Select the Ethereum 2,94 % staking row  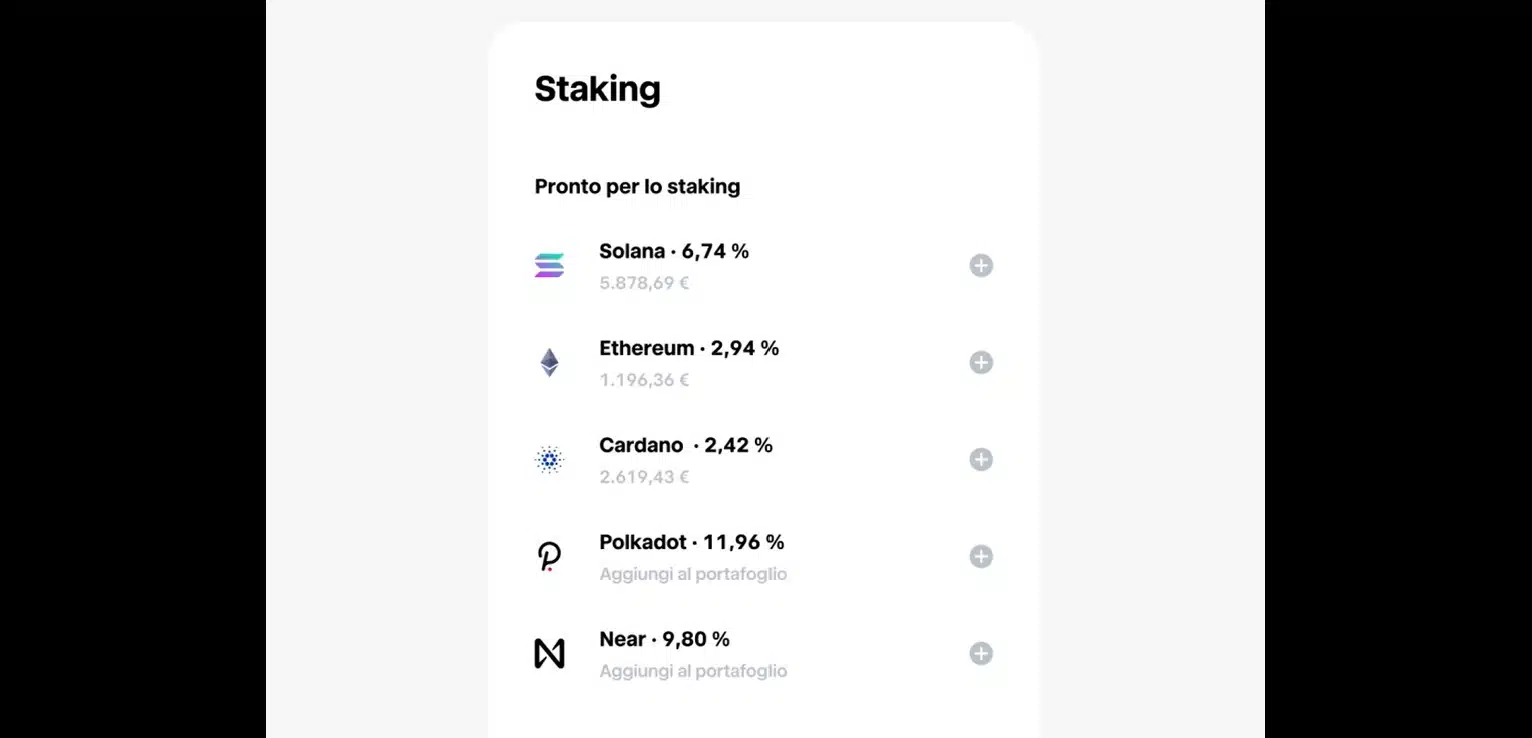688,348
